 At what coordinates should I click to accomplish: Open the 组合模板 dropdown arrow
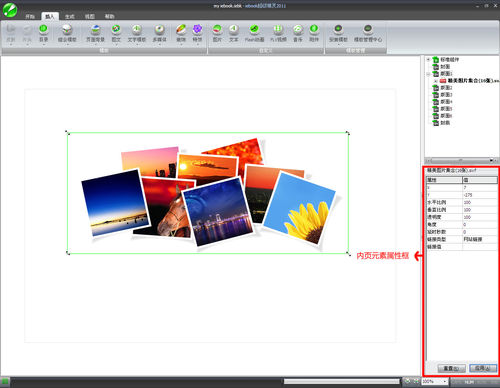pos(67,44)
